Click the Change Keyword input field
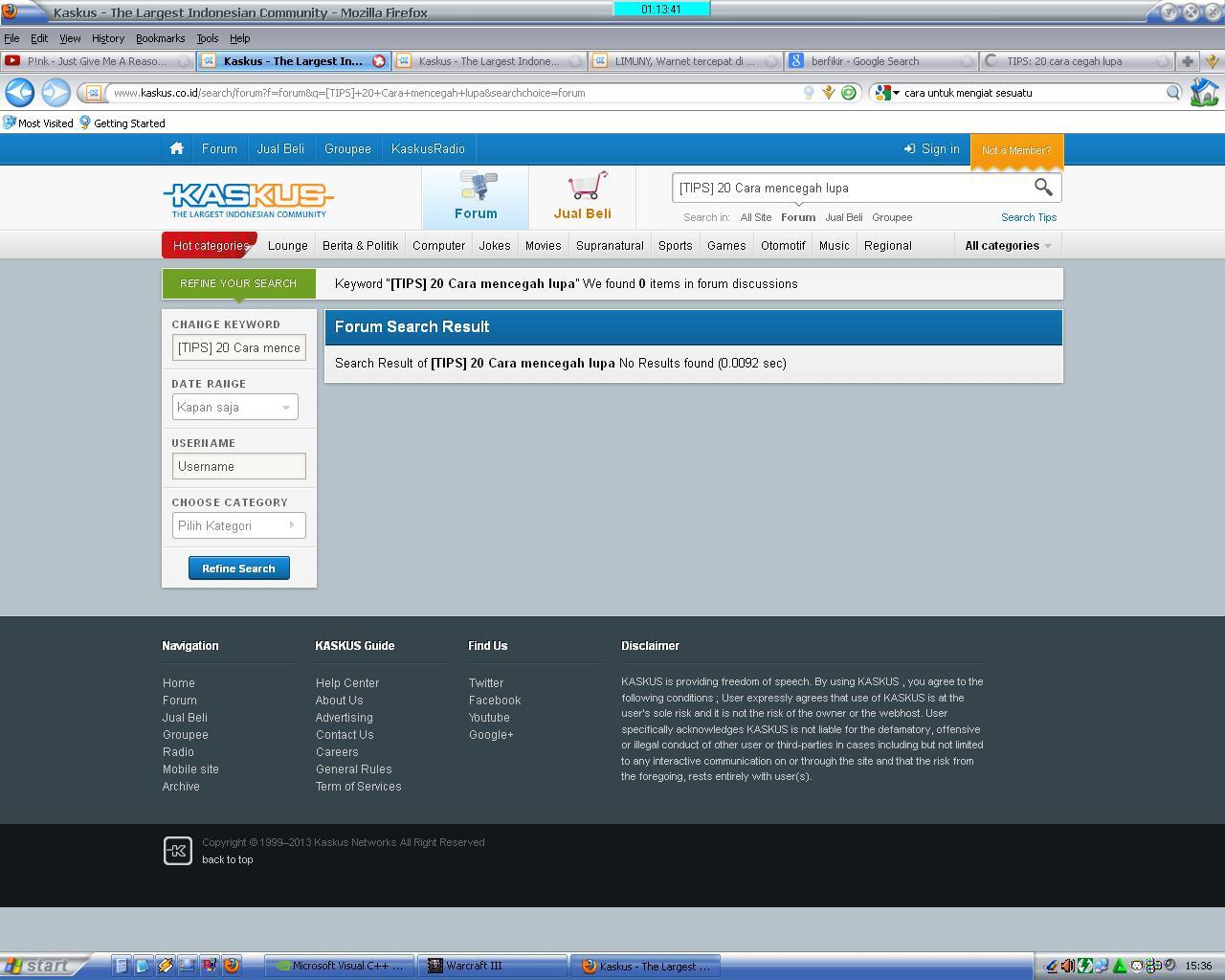This screenshot has width=1225, height=980. tap(238, 347)
